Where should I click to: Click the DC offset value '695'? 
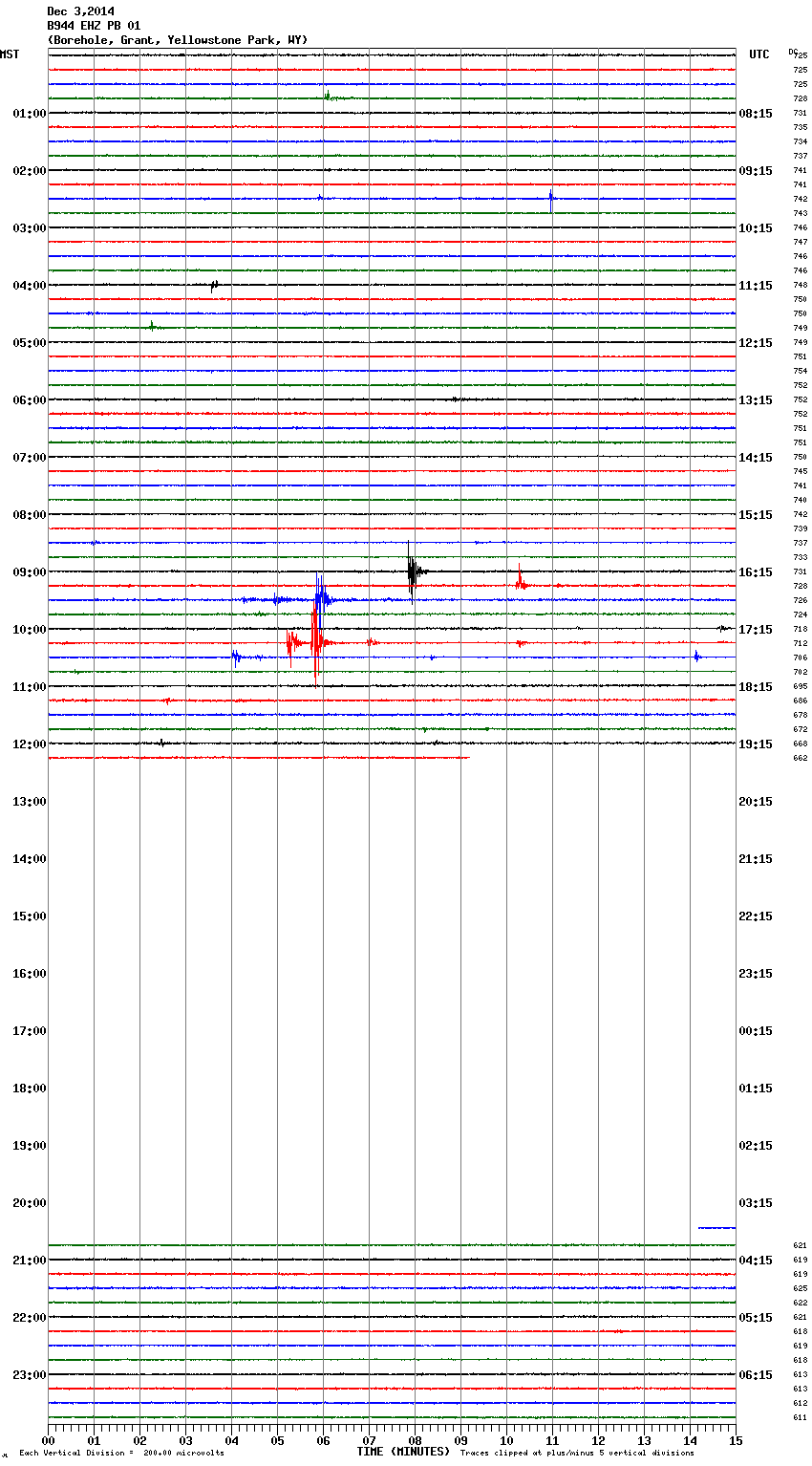801,686
